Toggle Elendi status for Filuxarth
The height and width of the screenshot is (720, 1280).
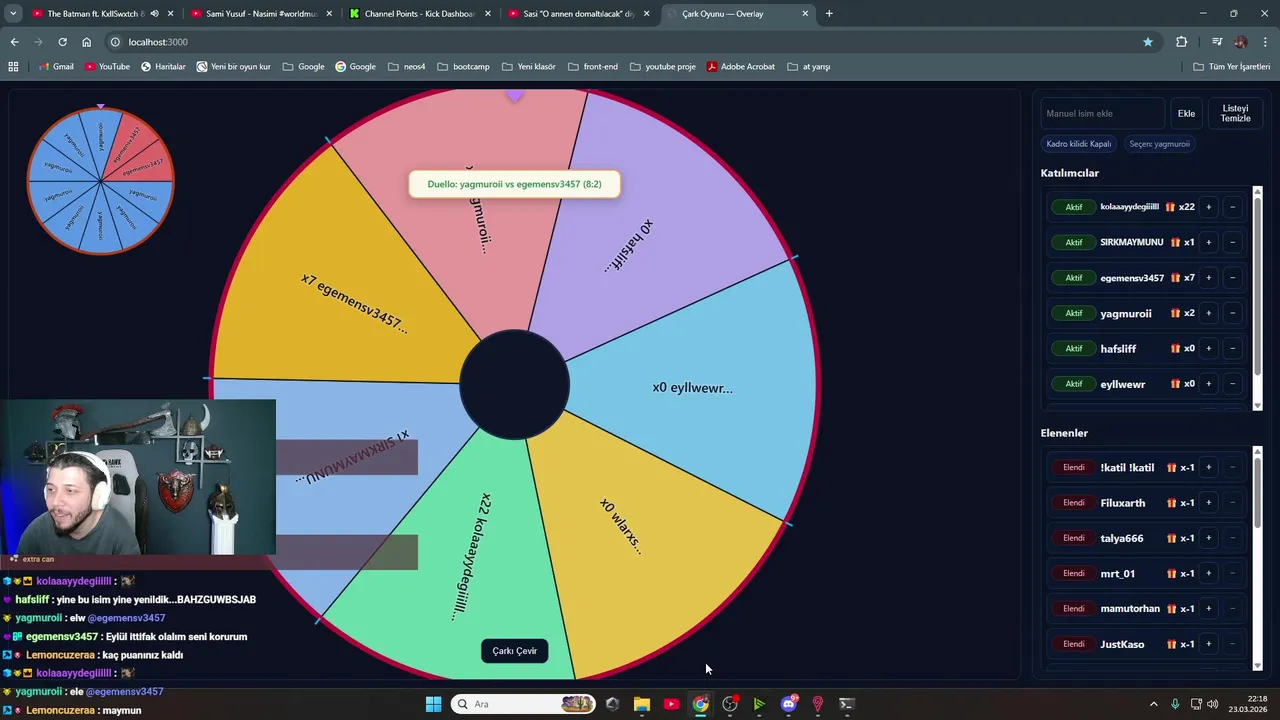(1073, 503)
